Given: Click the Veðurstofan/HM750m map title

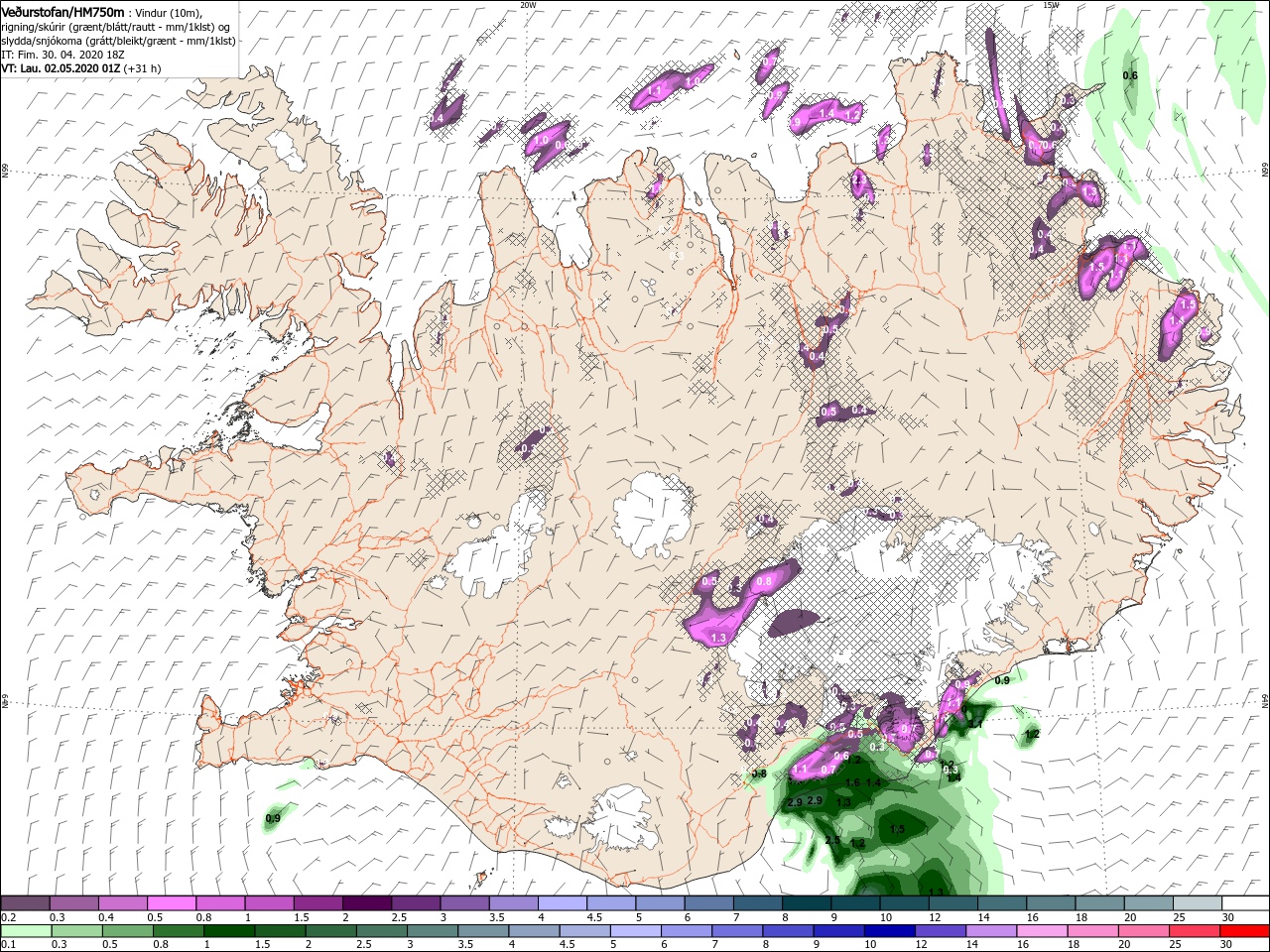Looking at the screenshot, I should click(63, 11).
